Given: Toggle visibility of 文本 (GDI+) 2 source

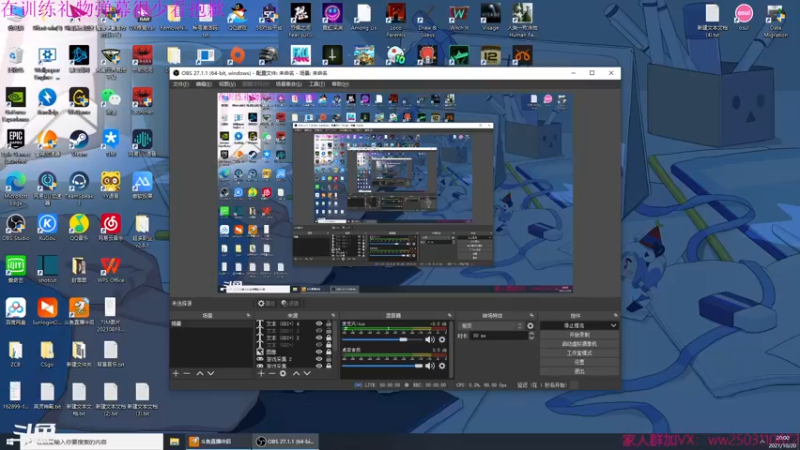Looking at the screenshot, I should click(x=319, y=338).
